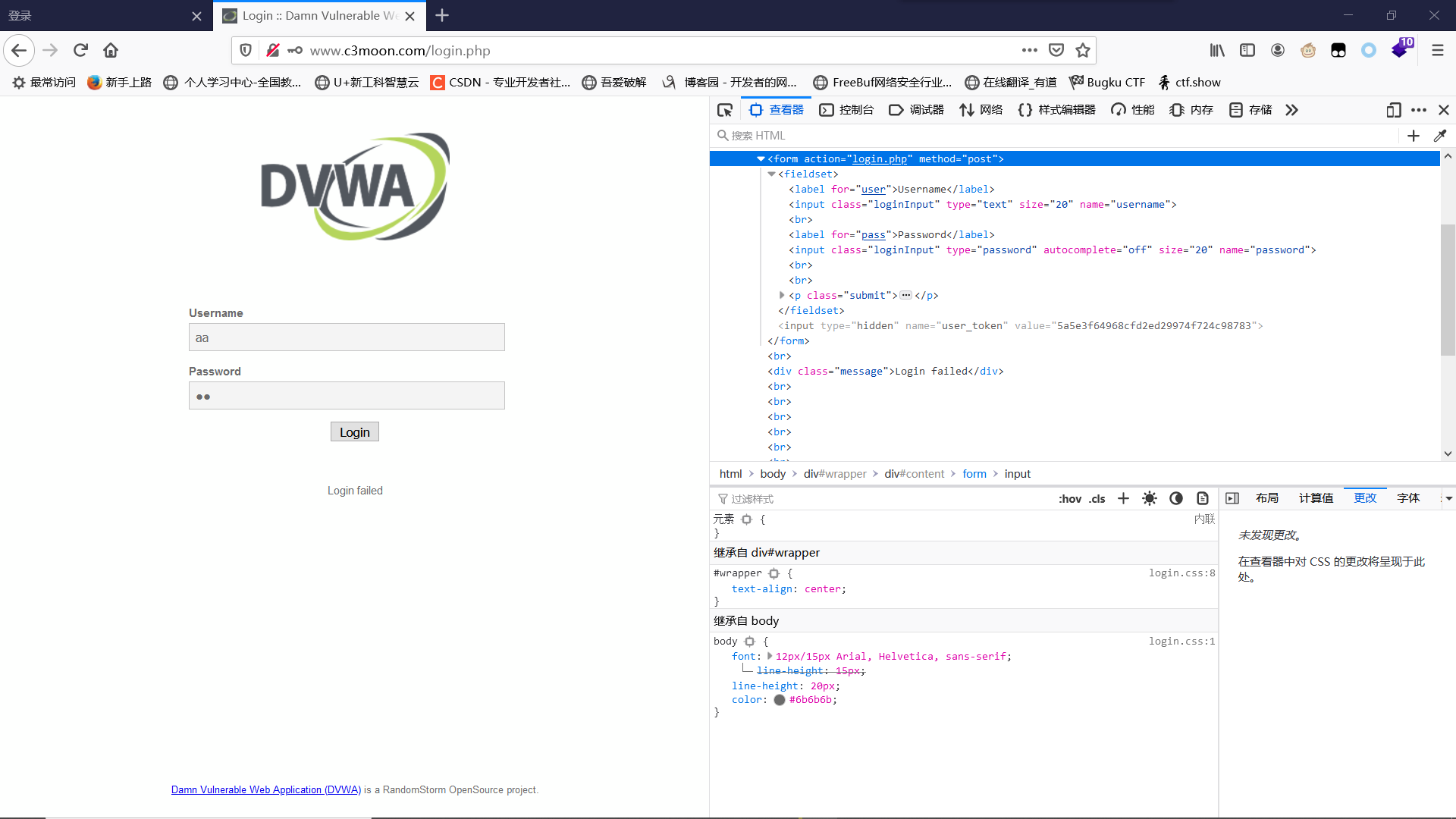Close the Login DVWA browser tab
The image size is (1456, 819).
click(410, 16)
